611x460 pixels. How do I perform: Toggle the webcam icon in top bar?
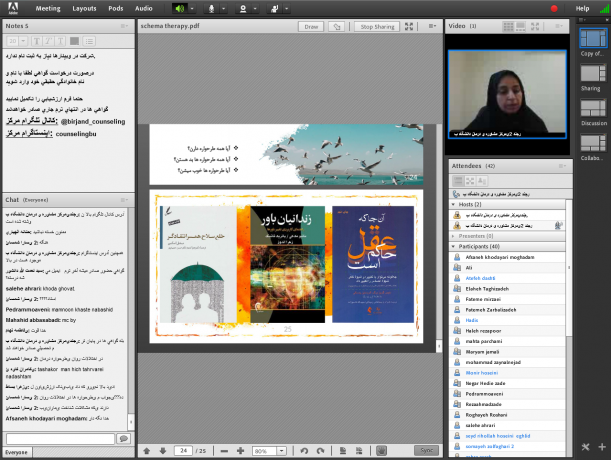point(243,8)
